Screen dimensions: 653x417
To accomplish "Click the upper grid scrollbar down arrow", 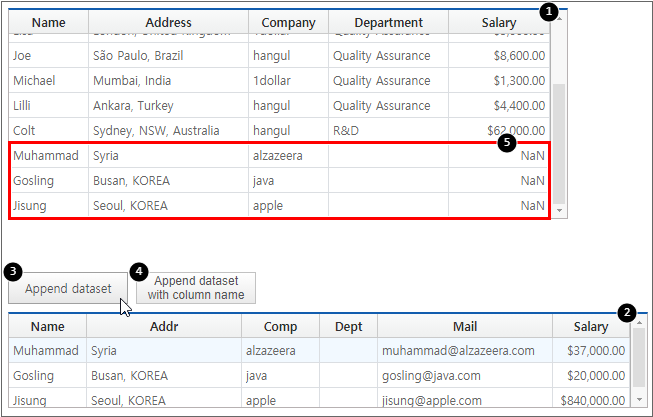I will [559, 211].
